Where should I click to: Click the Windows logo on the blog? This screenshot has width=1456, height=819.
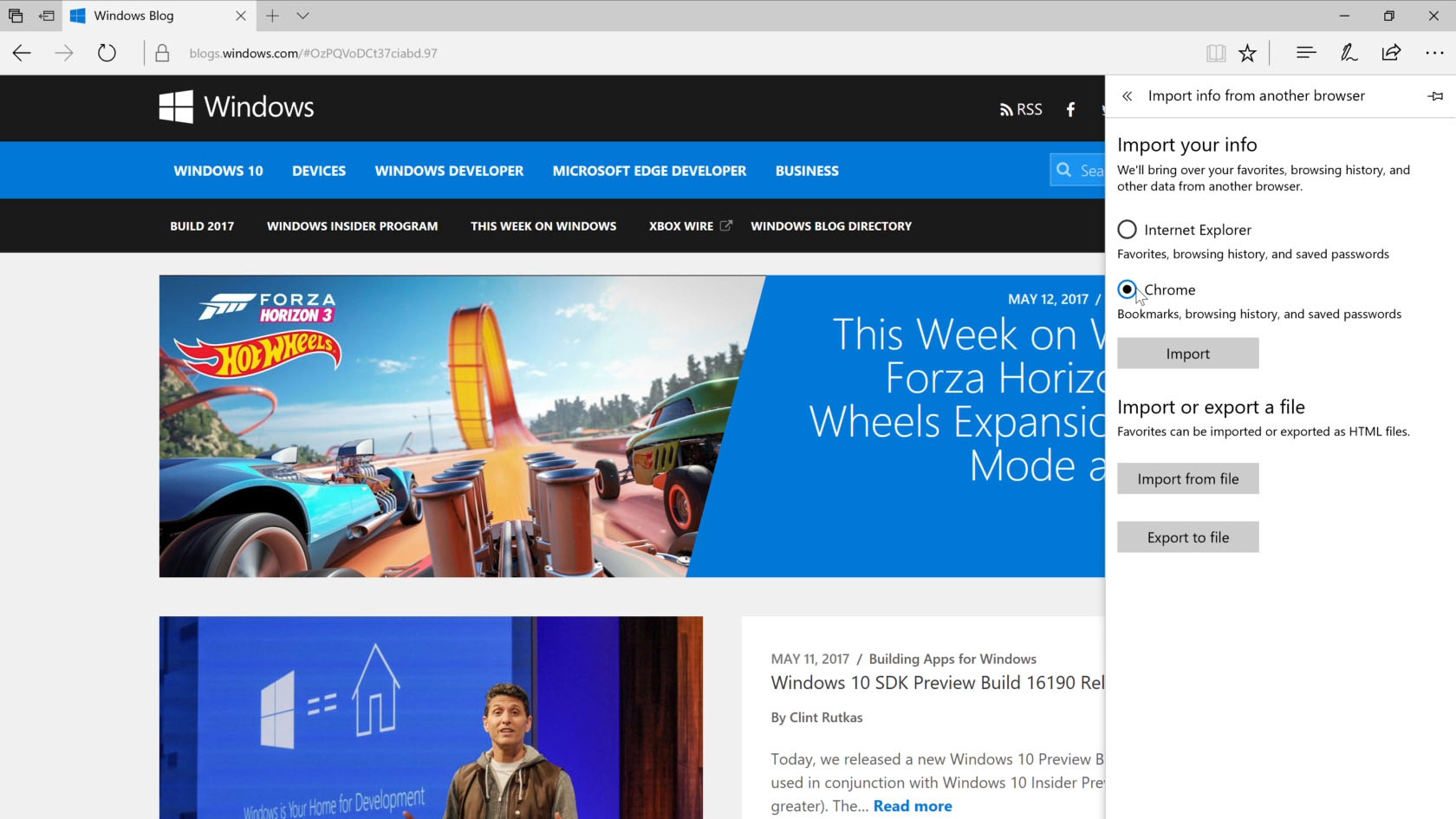click(x=236, y=107)
